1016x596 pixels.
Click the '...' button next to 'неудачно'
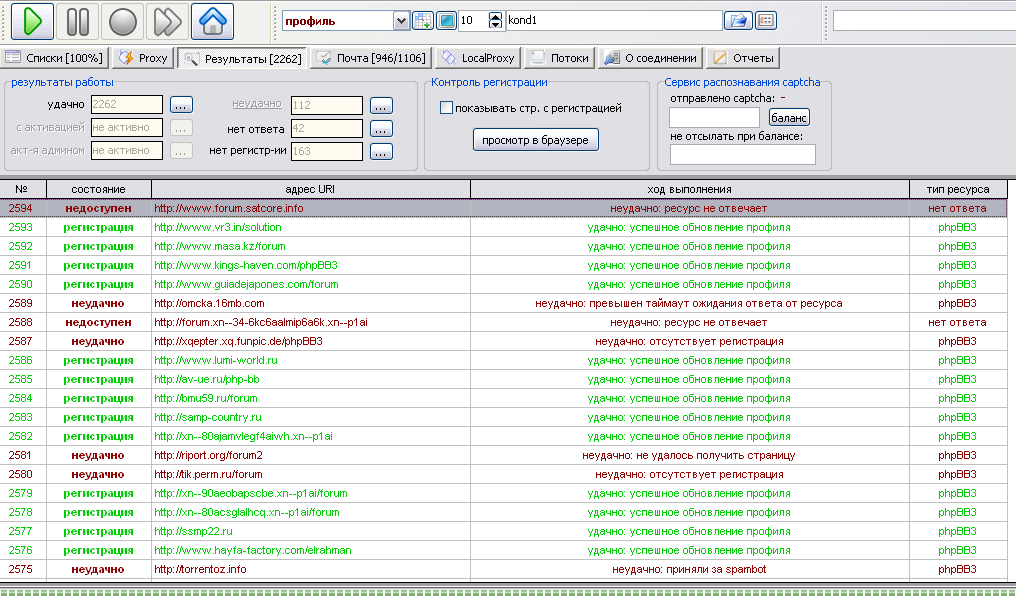(381, 106)
